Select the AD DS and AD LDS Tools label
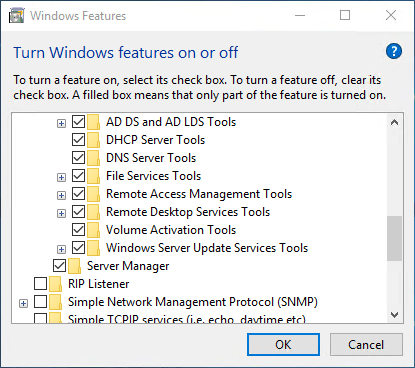Screen dimensions: 415x368 pyautogui.click(x=171, y=122)
